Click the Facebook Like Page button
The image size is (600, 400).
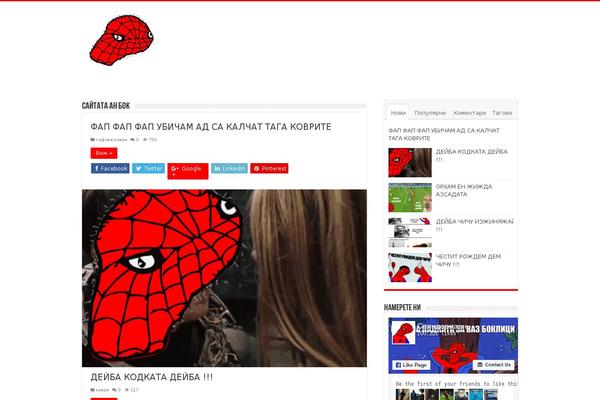[x=411, y=365]
